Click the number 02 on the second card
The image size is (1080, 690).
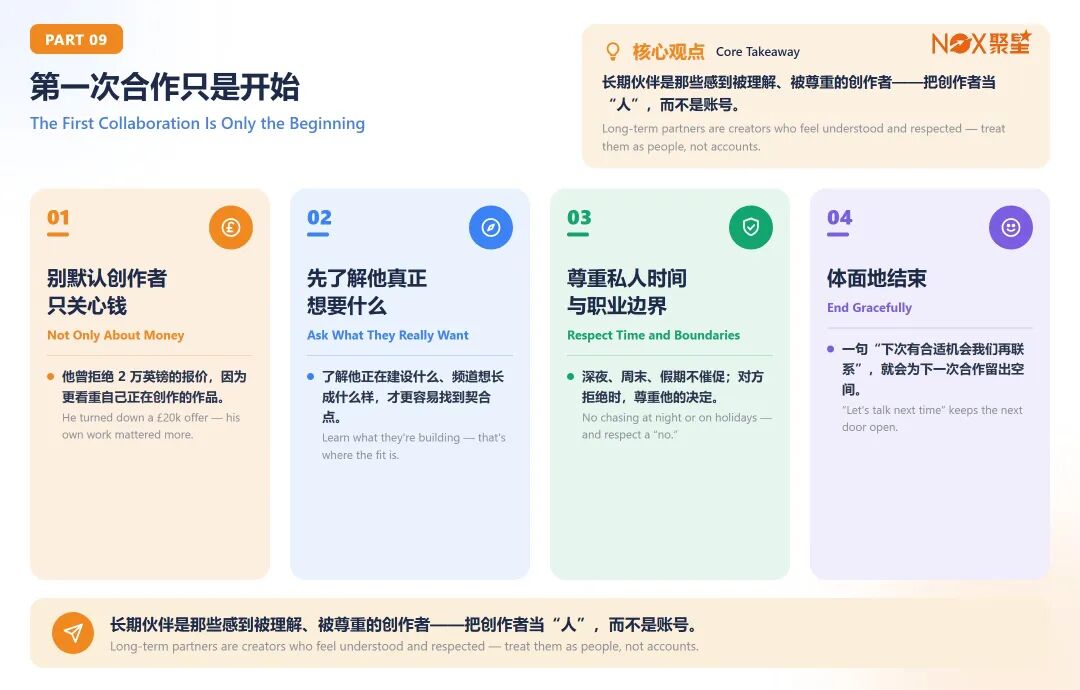click(x=319, y=218)
